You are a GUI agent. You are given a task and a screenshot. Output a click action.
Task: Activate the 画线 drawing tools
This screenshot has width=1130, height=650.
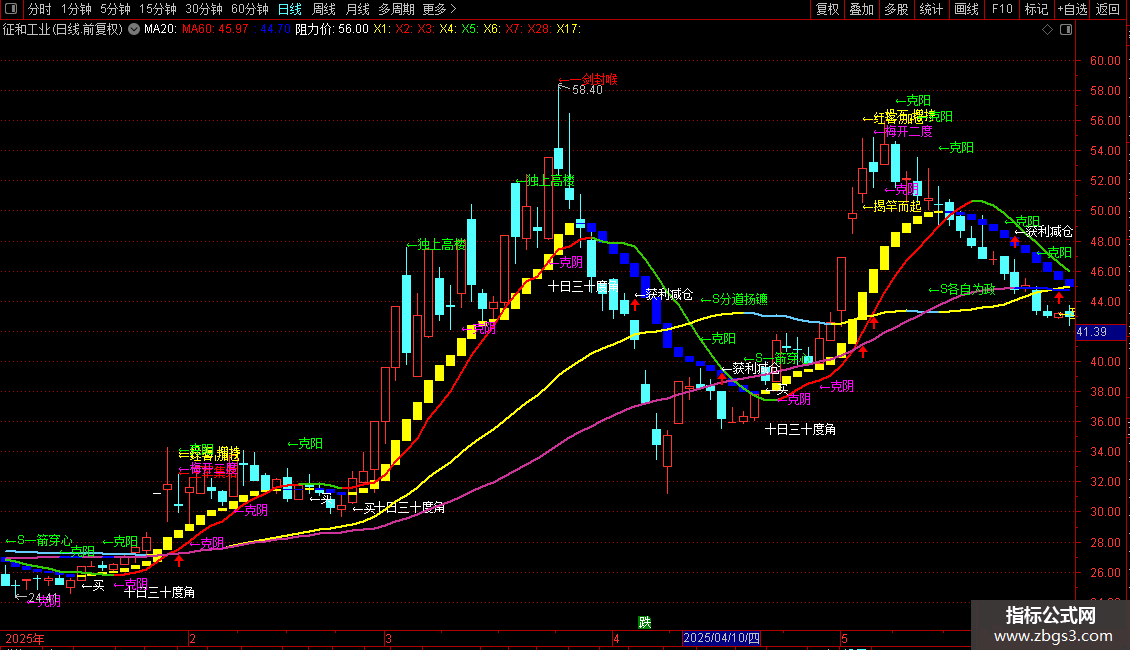(966, 9)
